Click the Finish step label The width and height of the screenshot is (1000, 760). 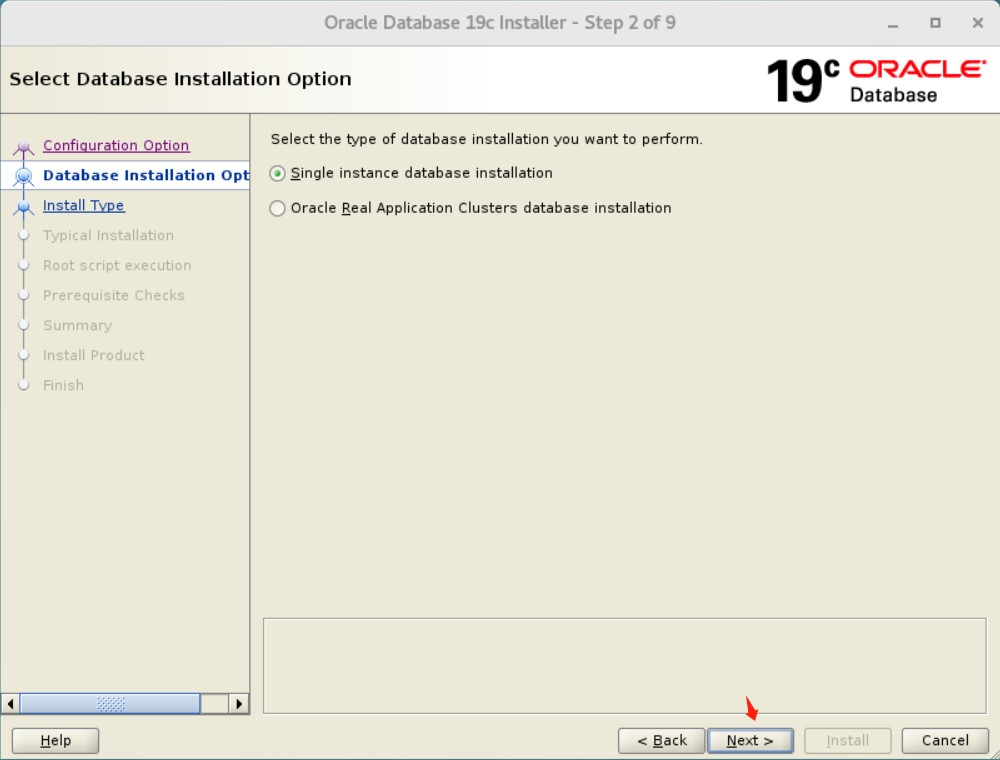[x=64, y=385]
